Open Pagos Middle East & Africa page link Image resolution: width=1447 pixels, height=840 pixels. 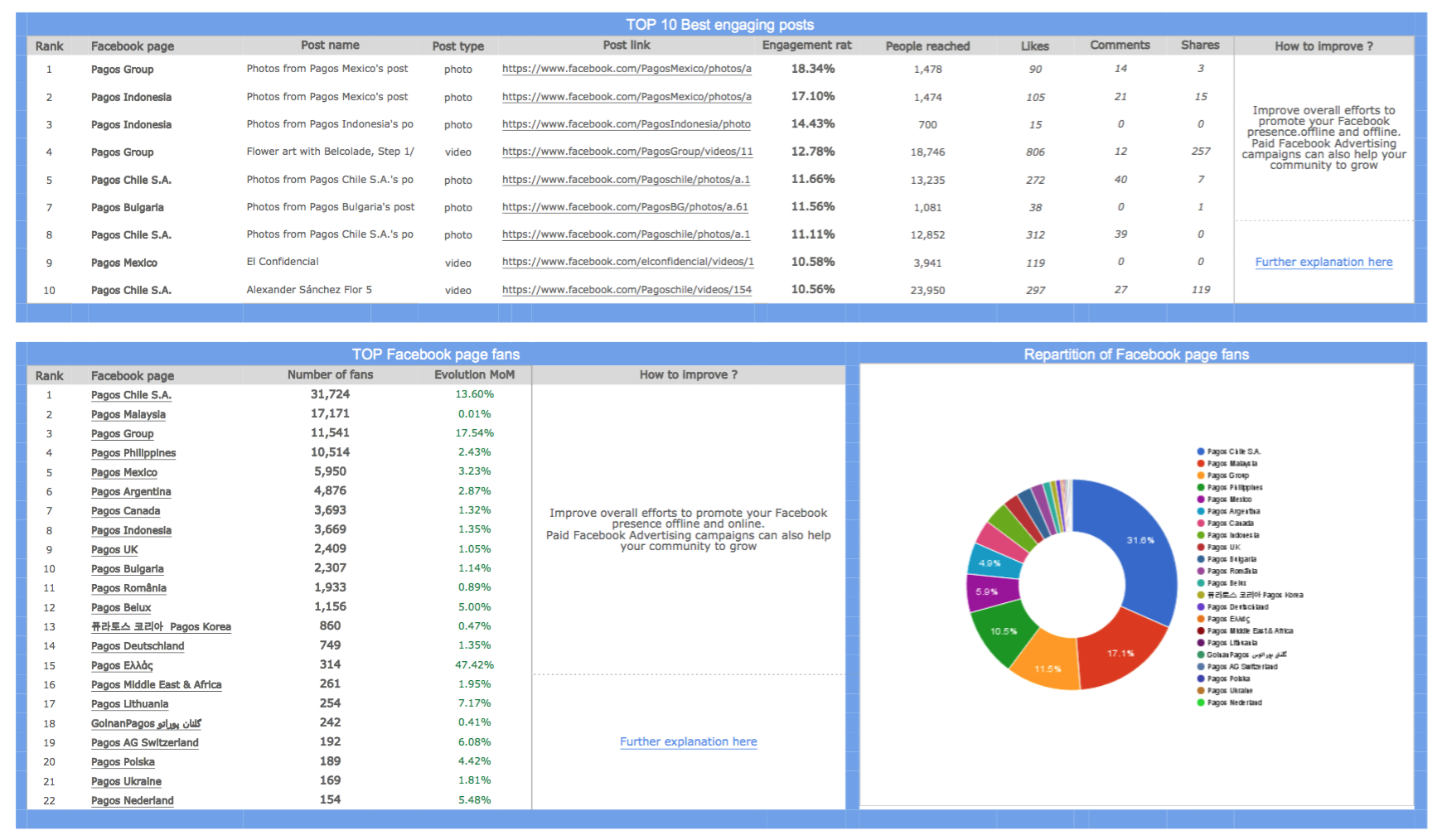tap(156, 685)
